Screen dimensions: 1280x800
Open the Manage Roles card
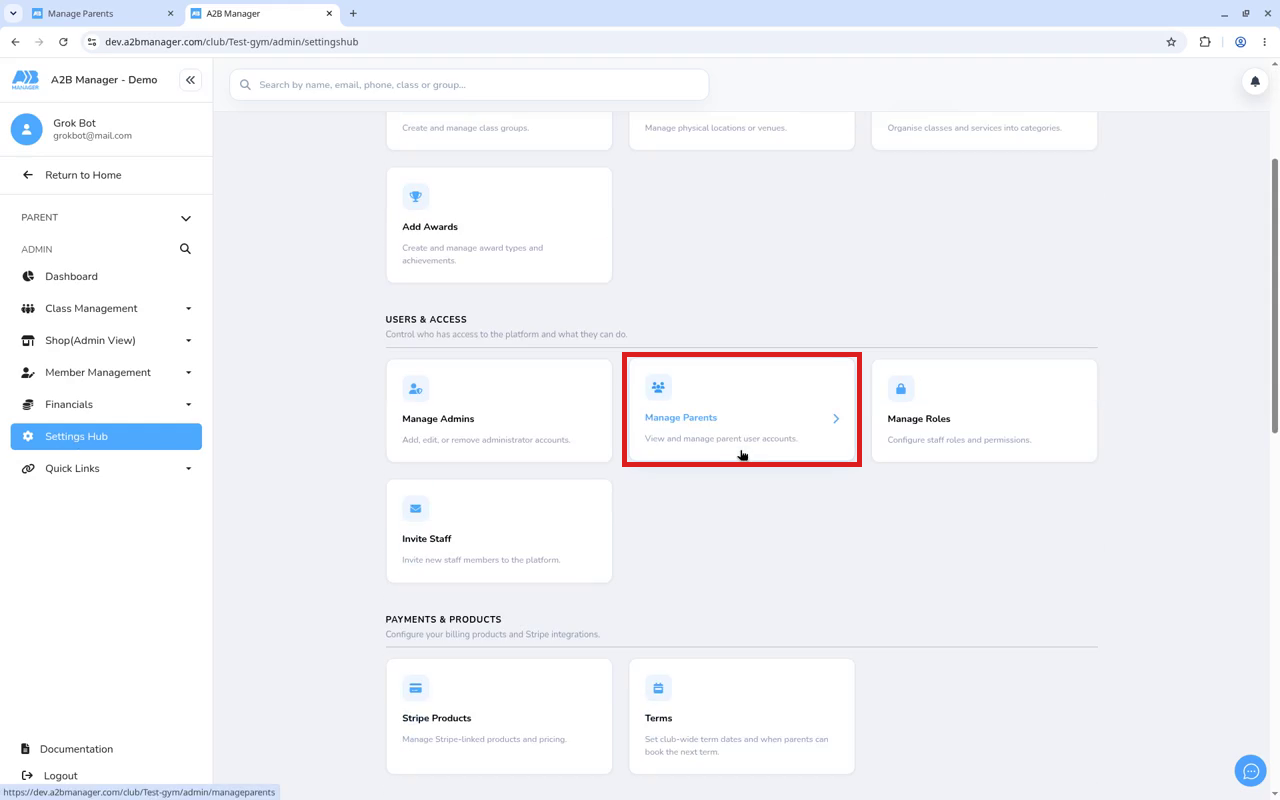984,411
